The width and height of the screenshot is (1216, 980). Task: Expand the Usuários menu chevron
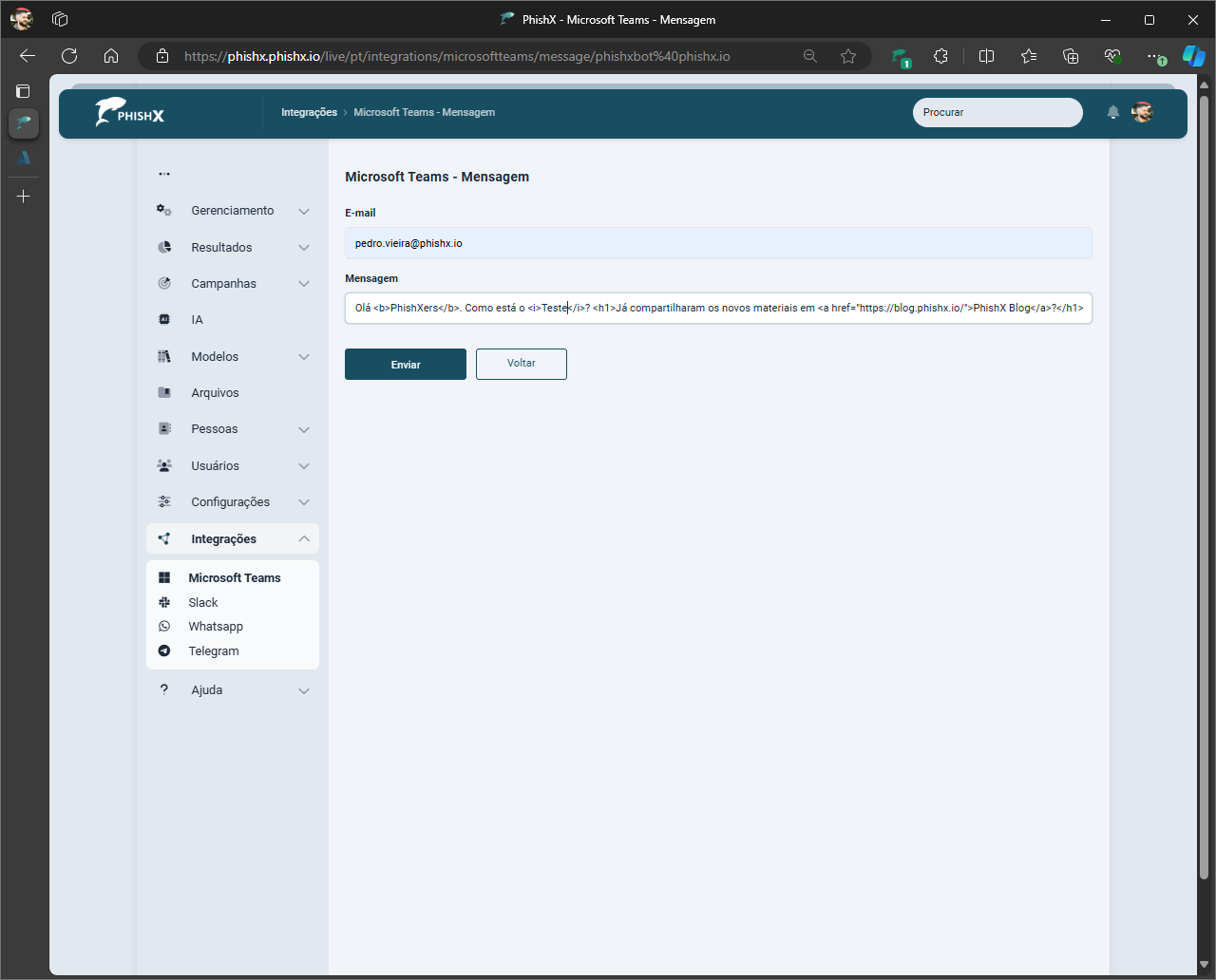point(304,466)
